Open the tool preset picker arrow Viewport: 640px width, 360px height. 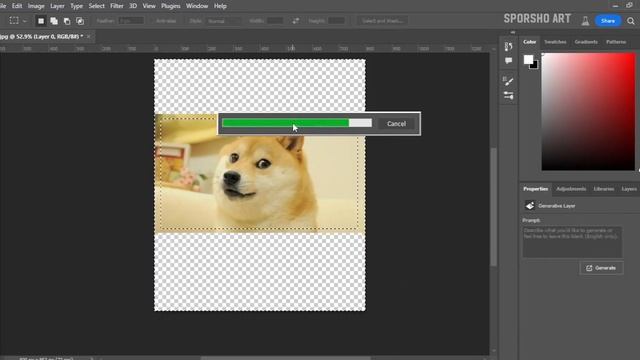25,21
